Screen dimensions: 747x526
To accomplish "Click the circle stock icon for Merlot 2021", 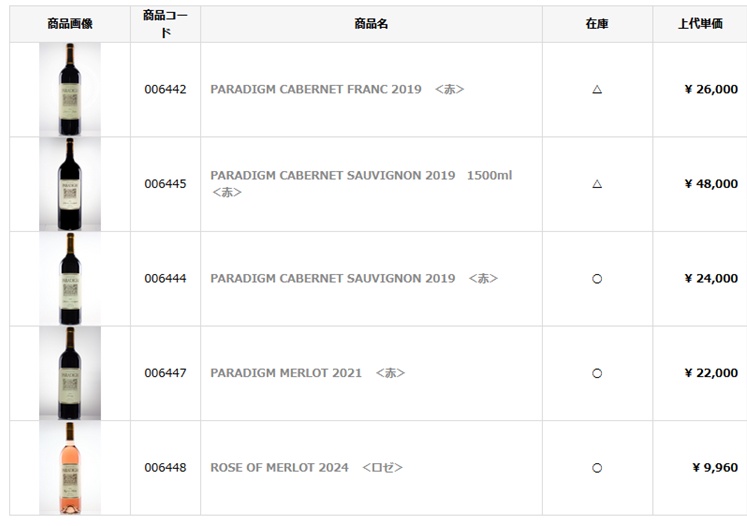I will point(597,373).
